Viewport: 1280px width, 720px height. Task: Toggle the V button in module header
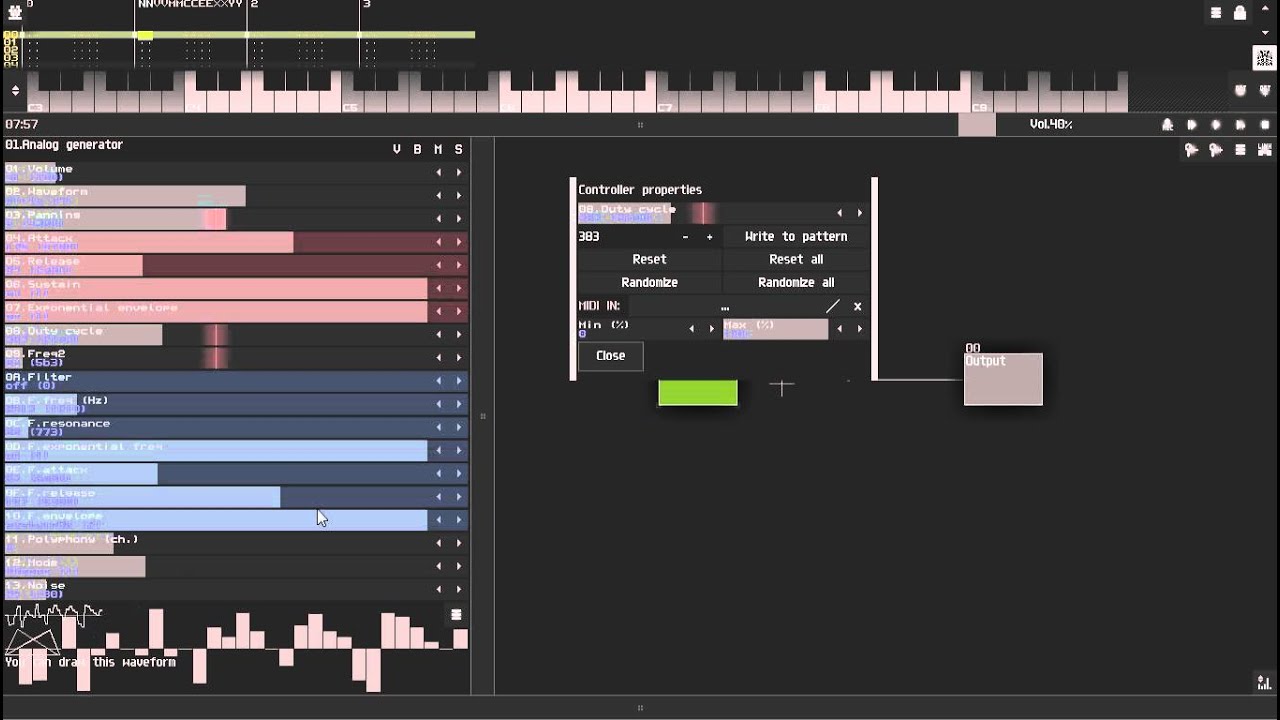397,149
